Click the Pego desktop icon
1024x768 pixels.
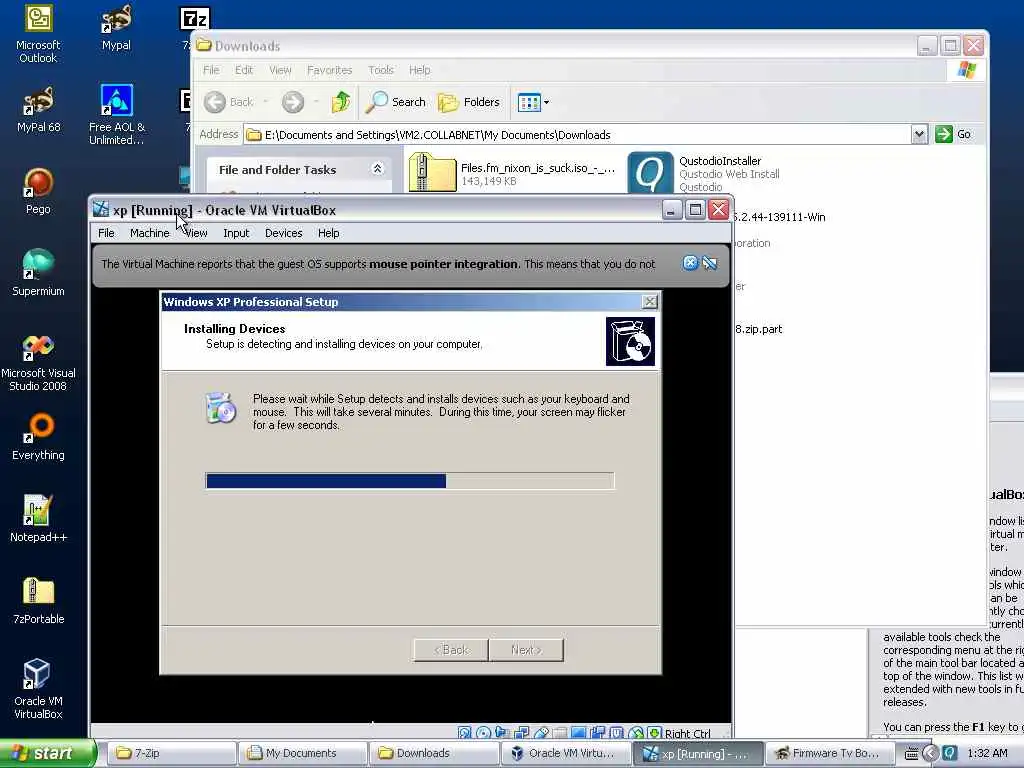coord(38,191)
